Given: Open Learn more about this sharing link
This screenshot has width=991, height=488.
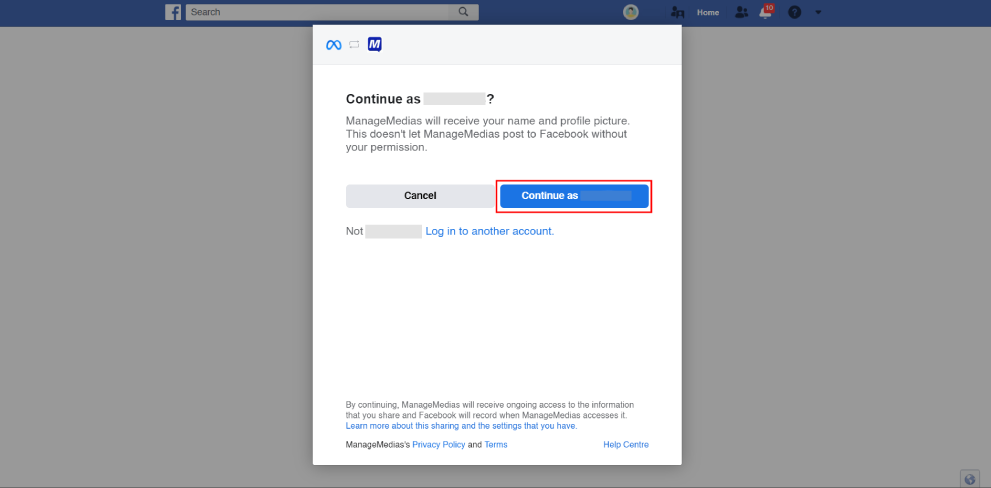Looking at the screenshot, I should pyautogui.click(x=461, y=426).
